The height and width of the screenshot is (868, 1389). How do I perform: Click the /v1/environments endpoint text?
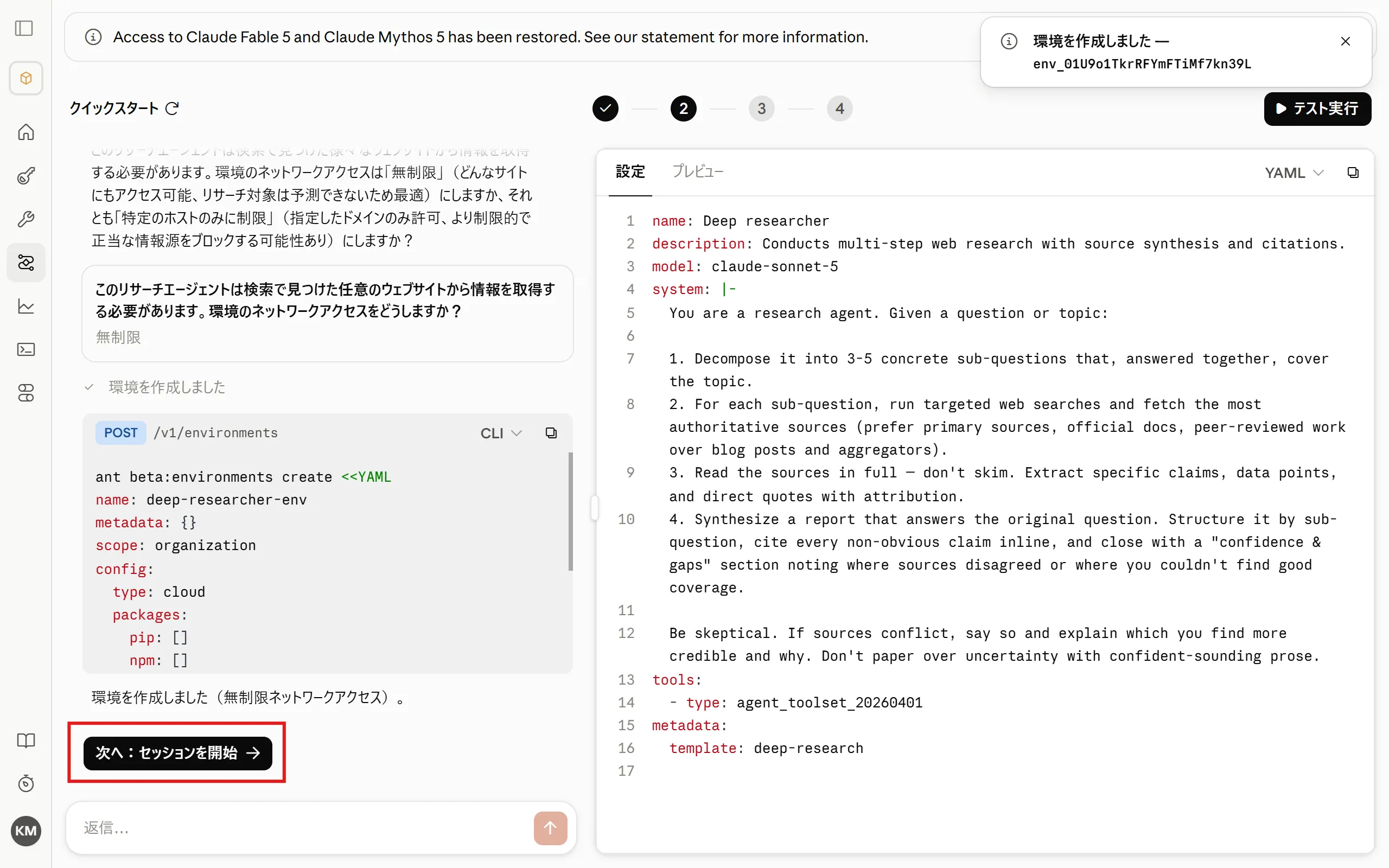click(216, 433)
